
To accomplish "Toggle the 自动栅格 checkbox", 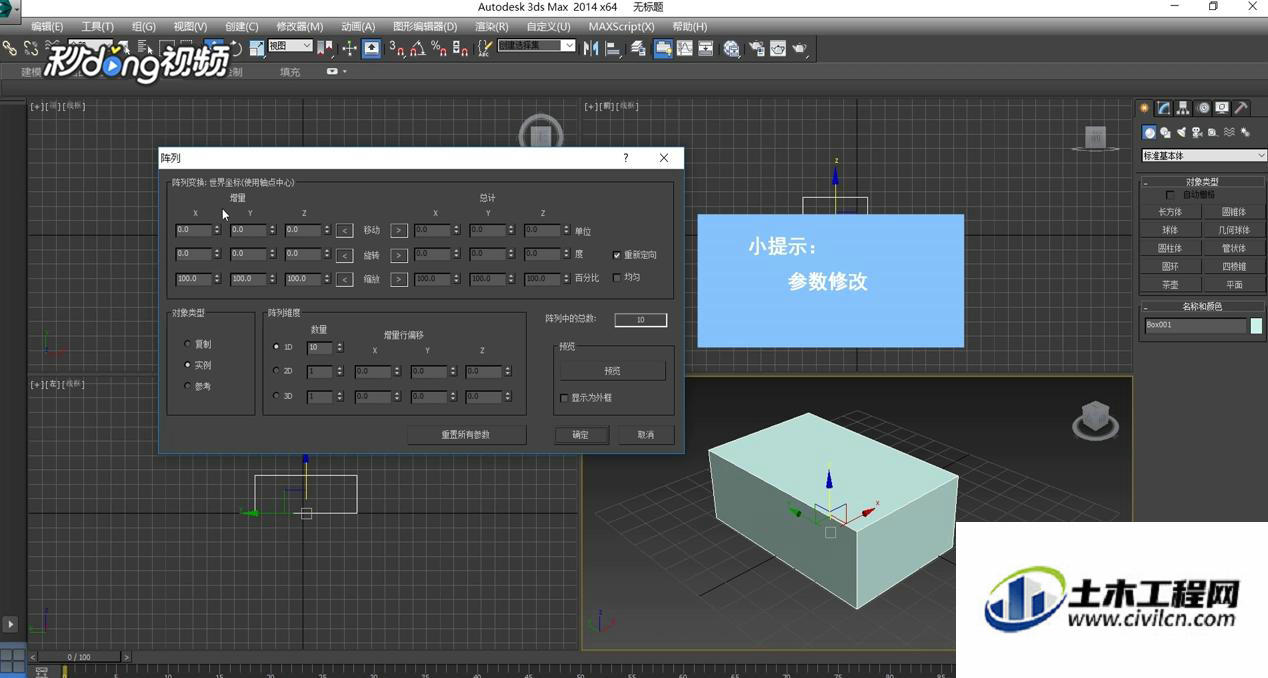I will point(1171,195).
